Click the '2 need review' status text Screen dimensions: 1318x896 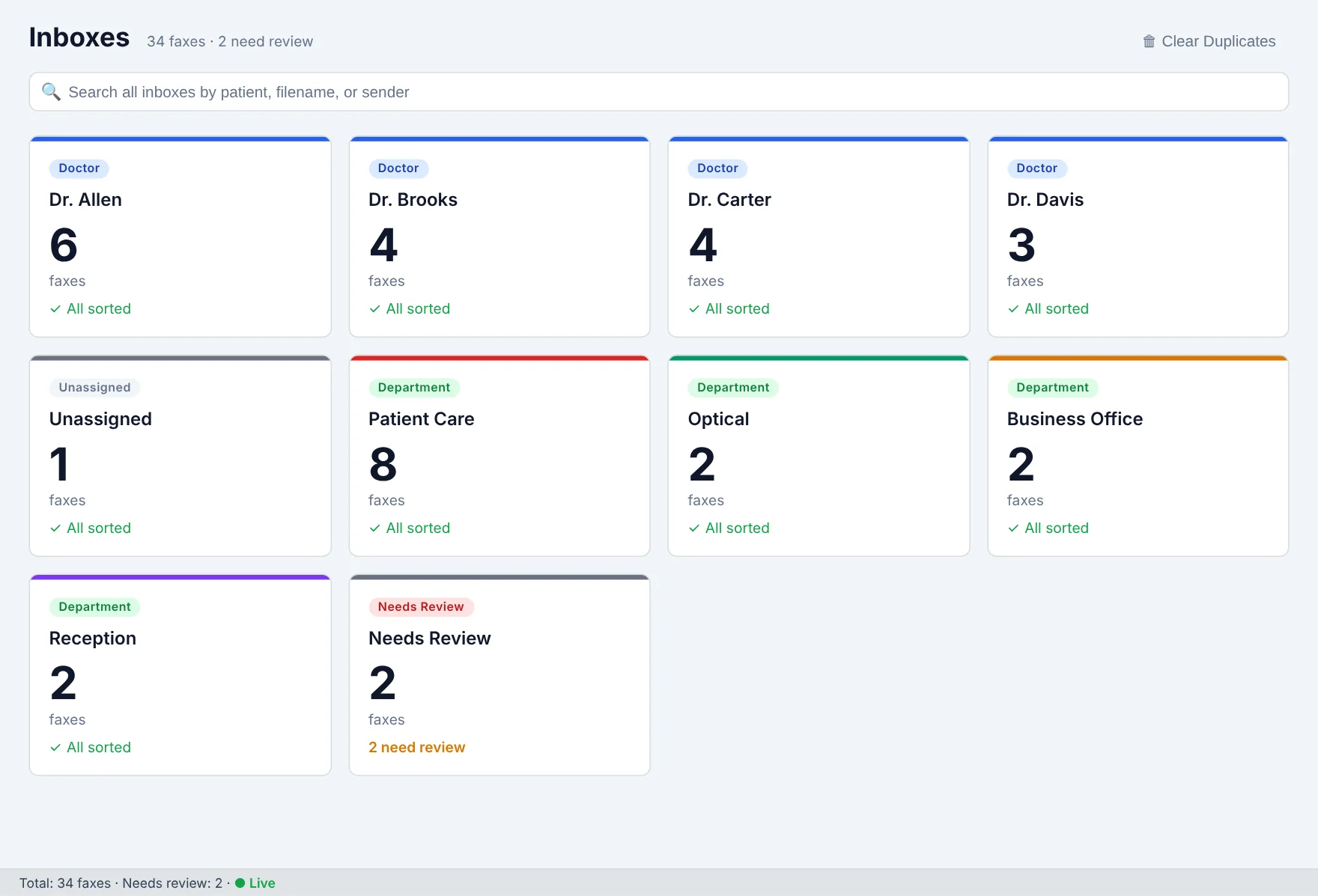[x=417, y=747]
